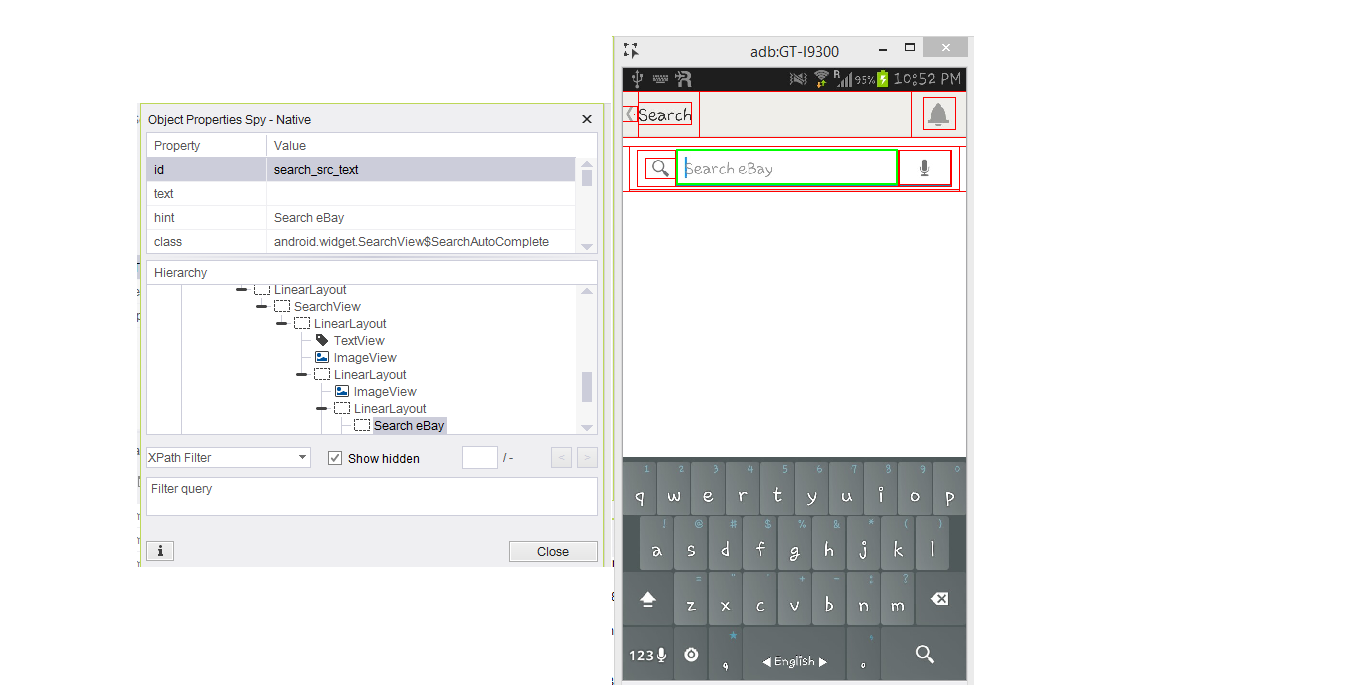Image resolution: width=1366 pixels, height=685 pixels.
Task: Select the TextView node in hierarchy
Action: pos(359,341)
